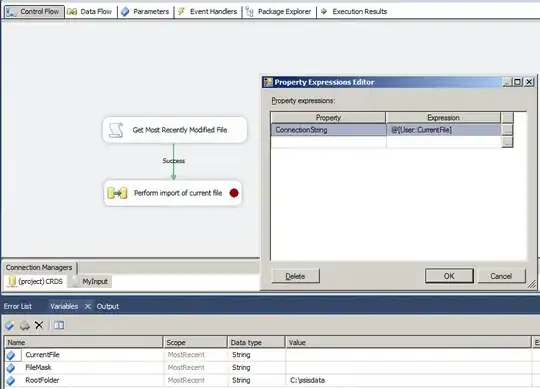This screenshot has width=540, height=389.
Task: Click the Cancel button in expressions editor
Action: click(x=501, y=276)
